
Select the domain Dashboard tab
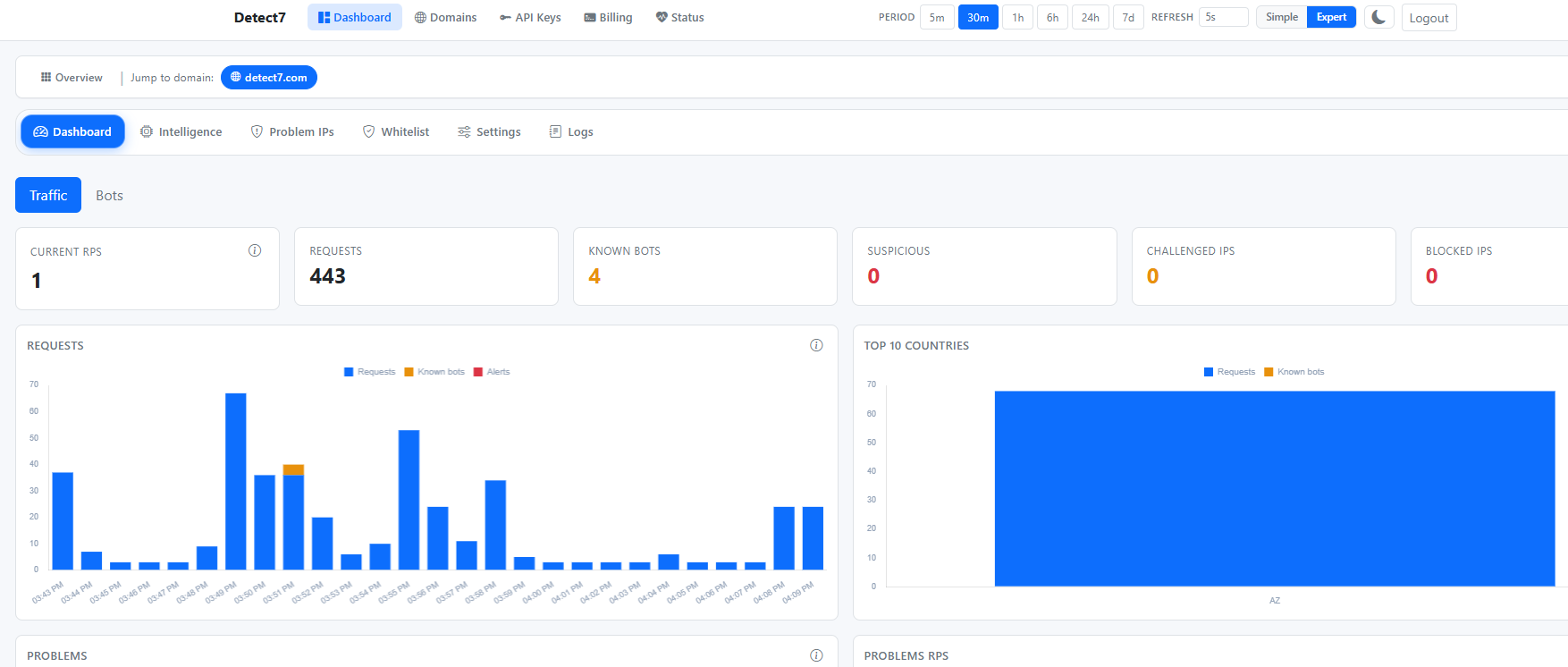(72, 131)
